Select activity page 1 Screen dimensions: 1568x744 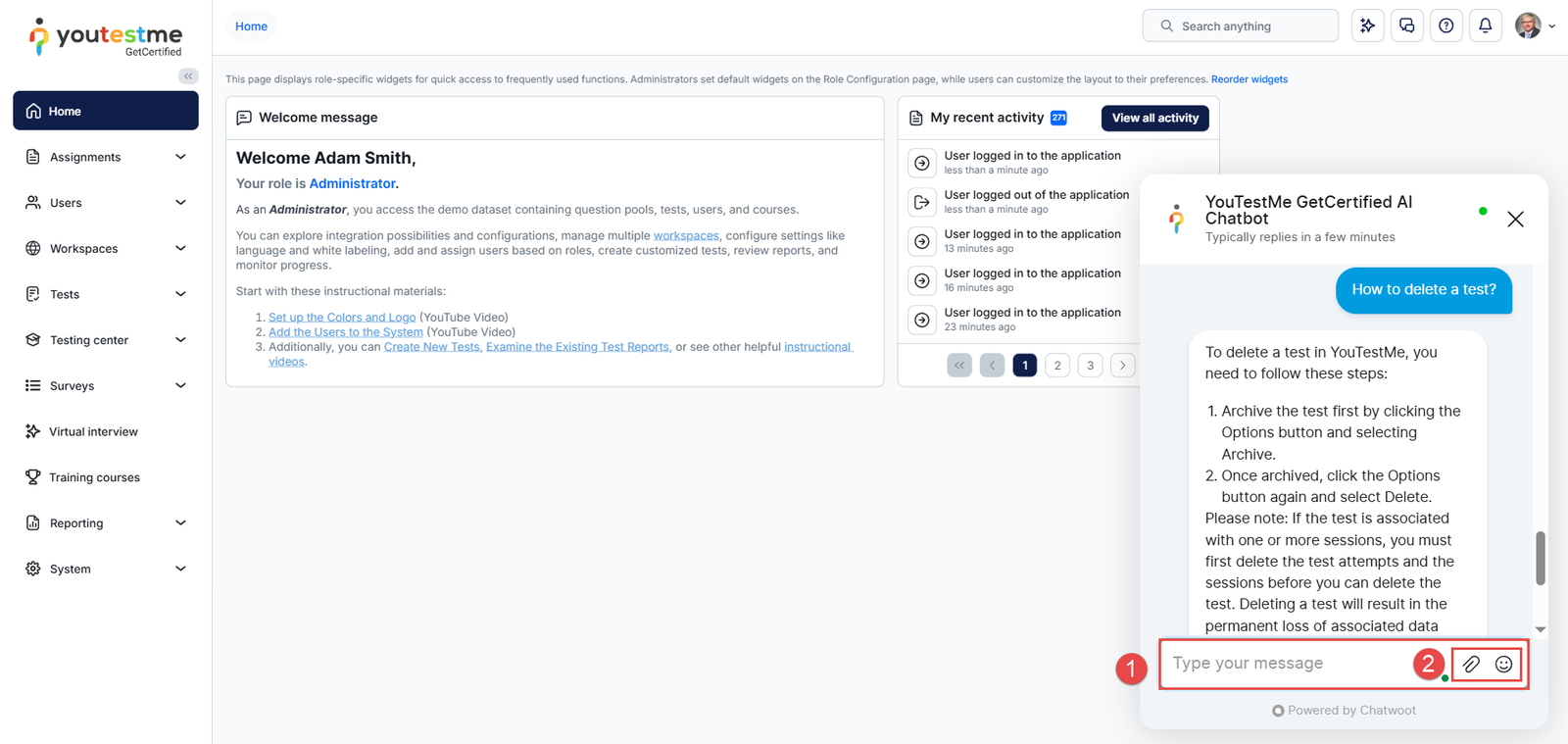(1025, 366)
